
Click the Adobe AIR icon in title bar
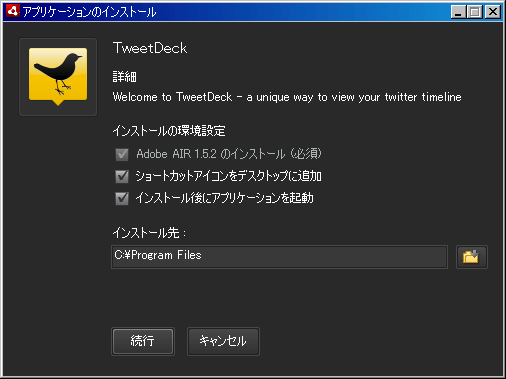pos(13,11)
